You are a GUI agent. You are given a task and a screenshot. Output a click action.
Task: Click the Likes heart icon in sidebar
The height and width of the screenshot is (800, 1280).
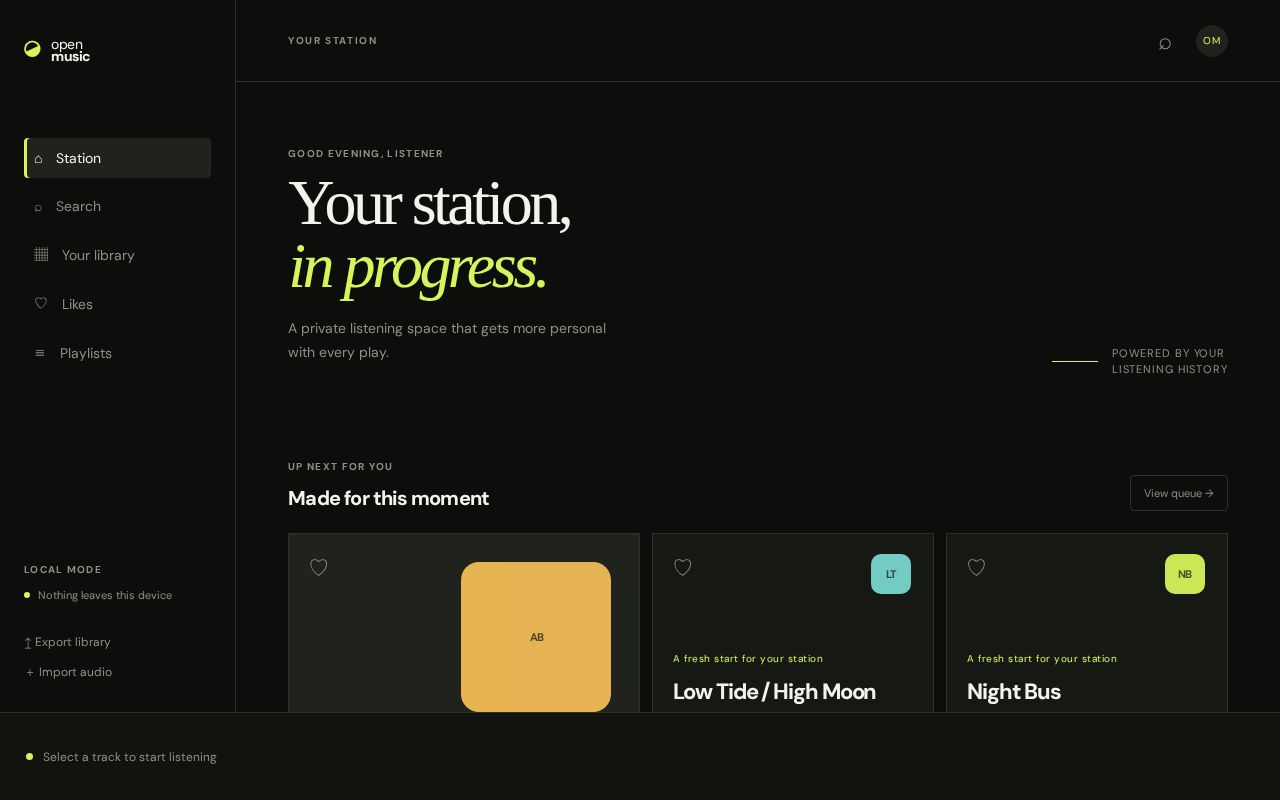(41, 303)
